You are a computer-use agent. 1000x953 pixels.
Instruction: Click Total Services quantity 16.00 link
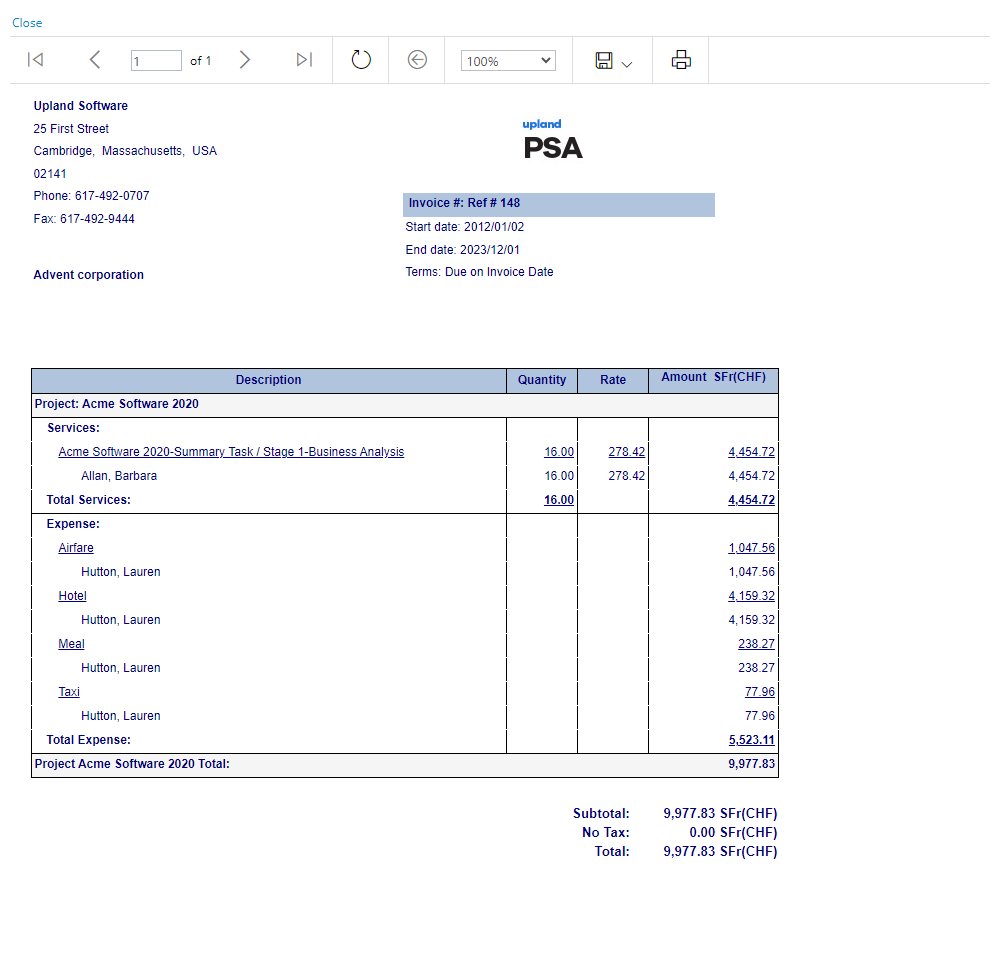(x=559, y=500)
